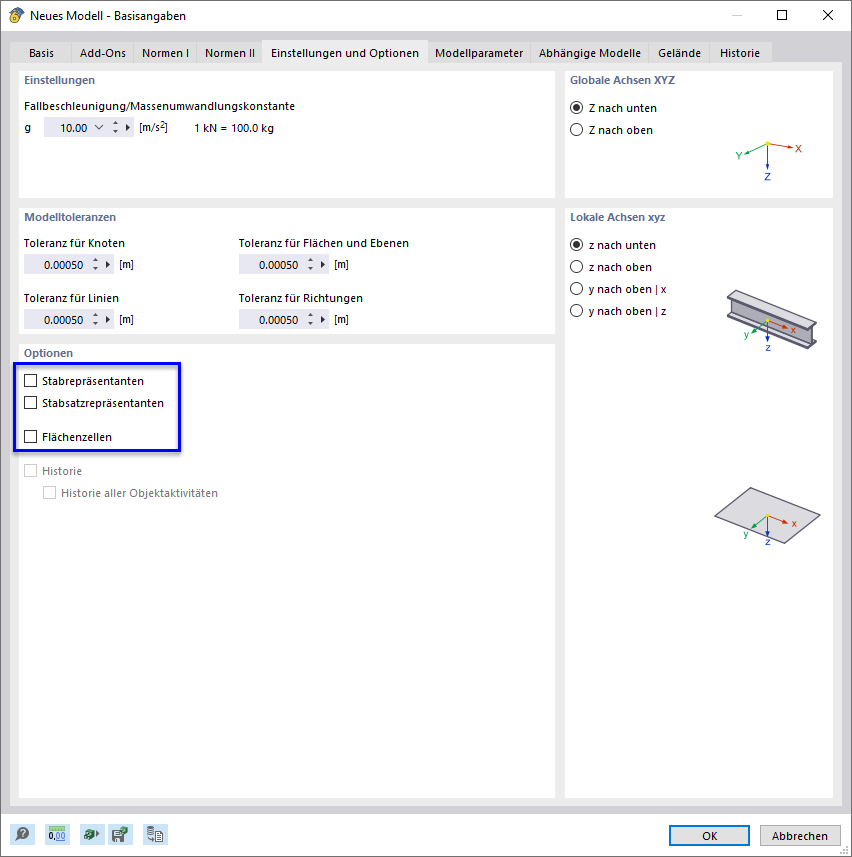
Task: Click the stepper for Toleranz für Knoten
Action: point(96,265)
